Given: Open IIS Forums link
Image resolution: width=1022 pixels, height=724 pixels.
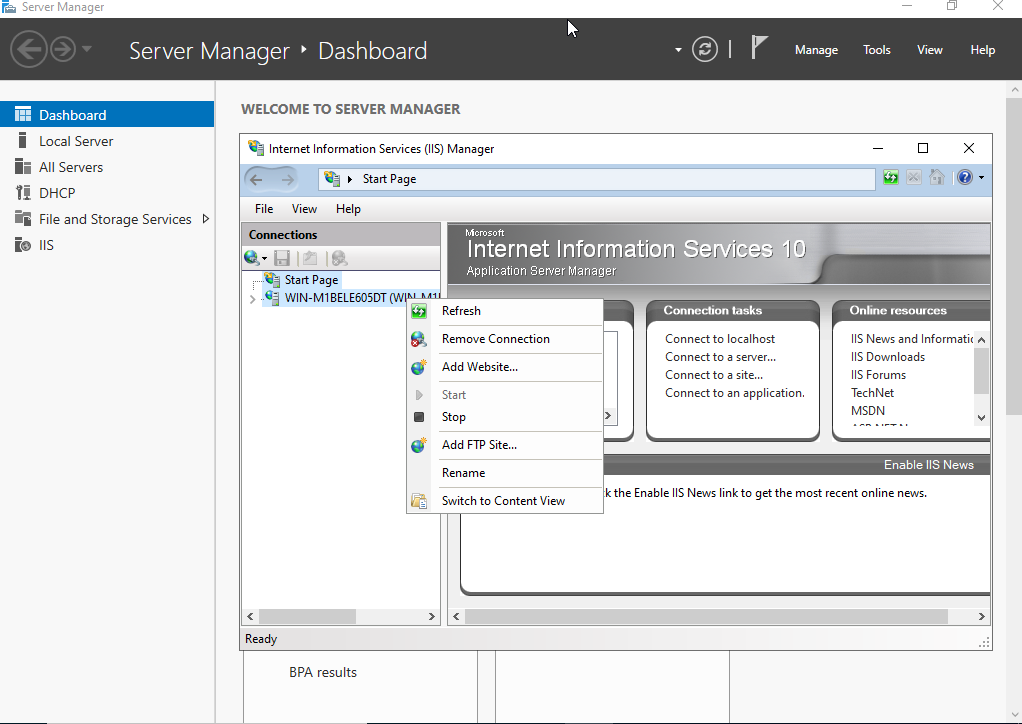Looking at the screenshot, I should (x=878, y=375).
